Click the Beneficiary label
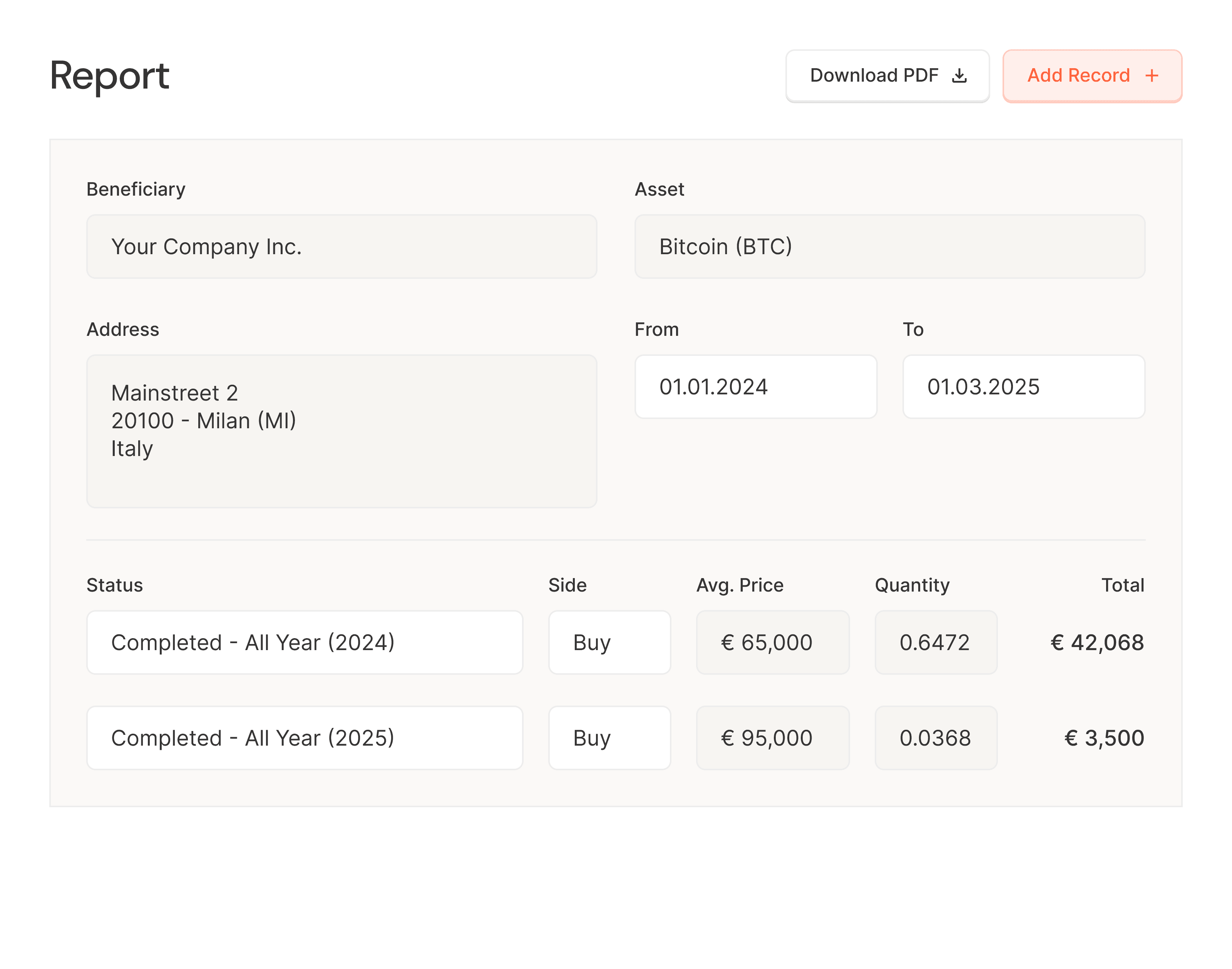 tap(136, 189)
